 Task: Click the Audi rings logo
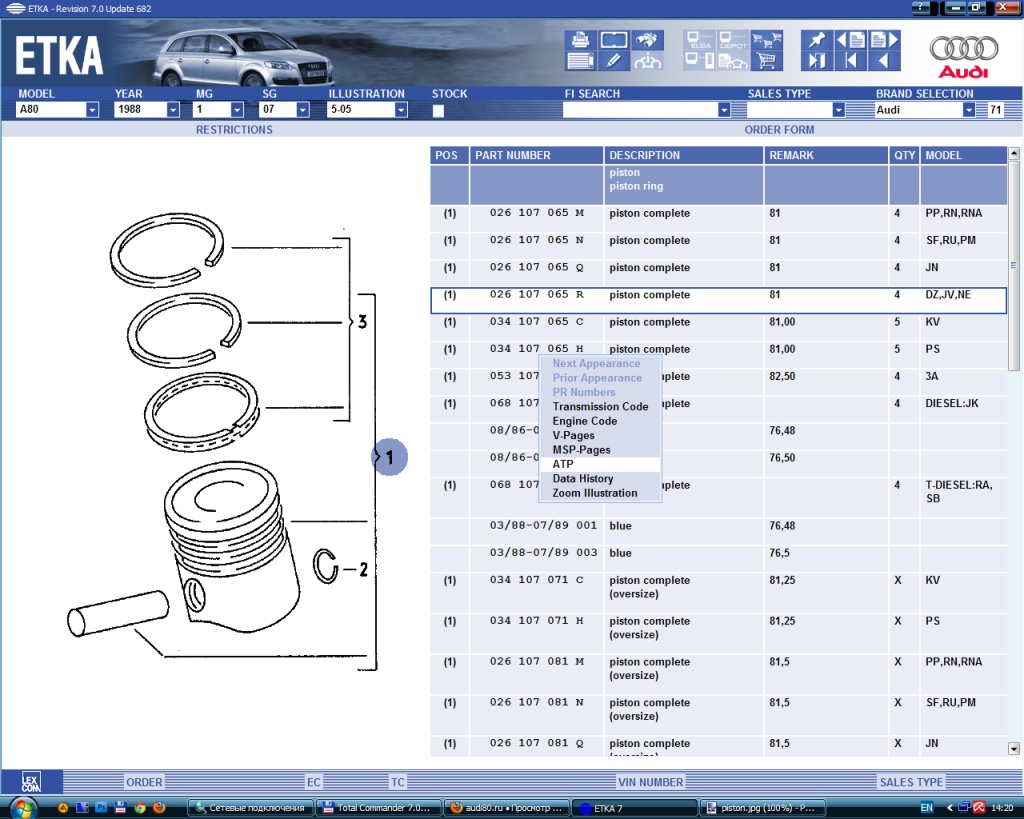pos(963,48)
